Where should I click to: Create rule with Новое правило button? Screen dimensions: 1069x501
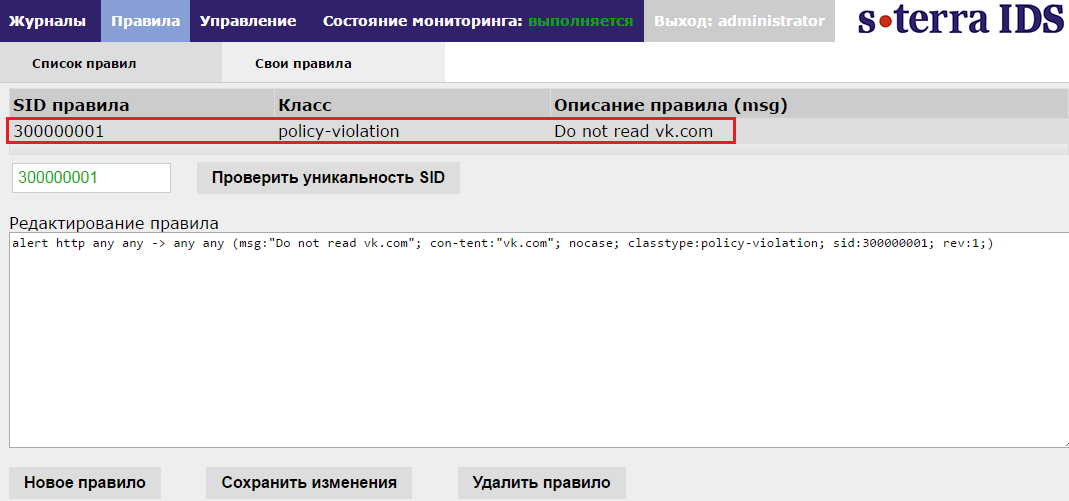coord(85,483)
